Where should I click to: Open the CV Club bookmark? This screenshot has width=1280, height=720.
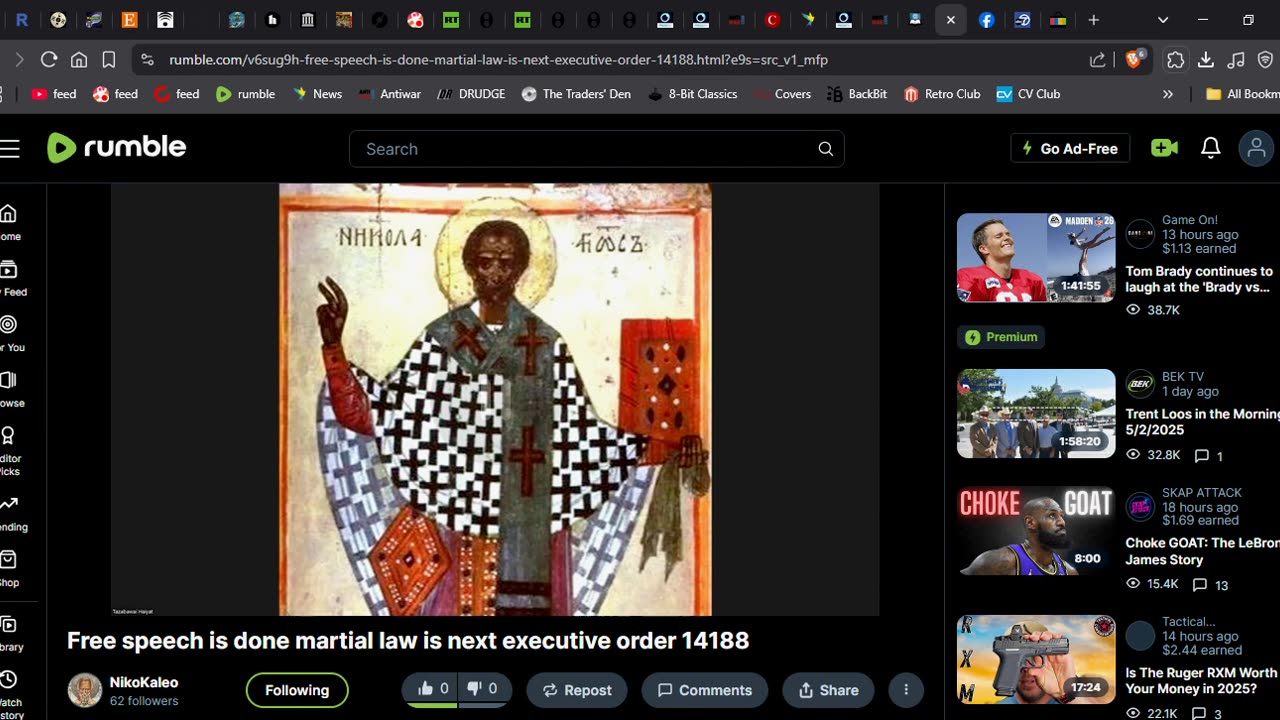[1027, 94]
